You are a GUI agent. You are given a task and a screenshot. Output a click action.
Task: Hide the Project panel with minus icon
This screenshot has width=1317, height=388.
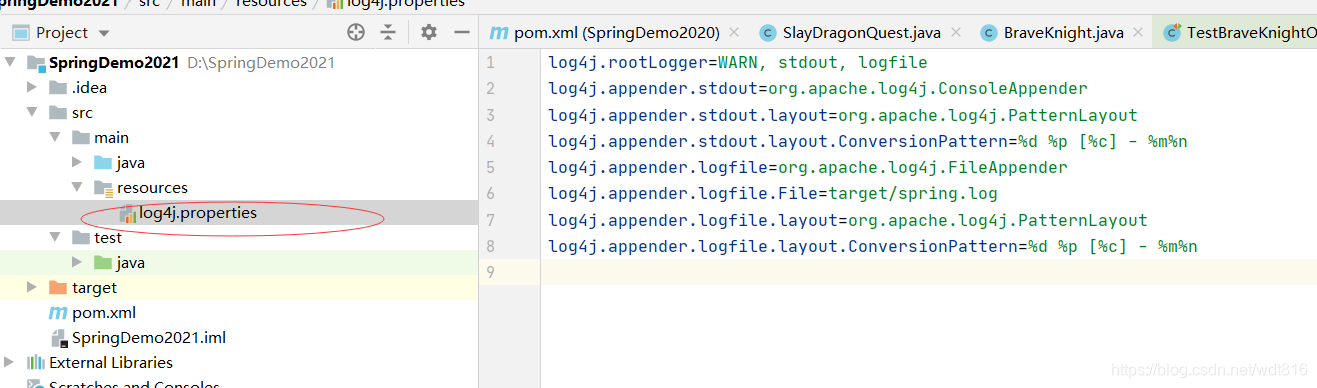click(462, 33)
